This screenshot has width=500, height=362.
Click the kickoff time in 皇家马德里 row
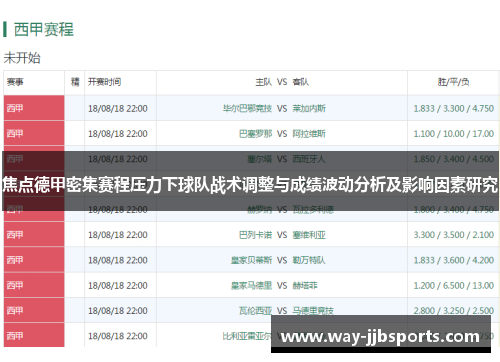pos(118,285)
